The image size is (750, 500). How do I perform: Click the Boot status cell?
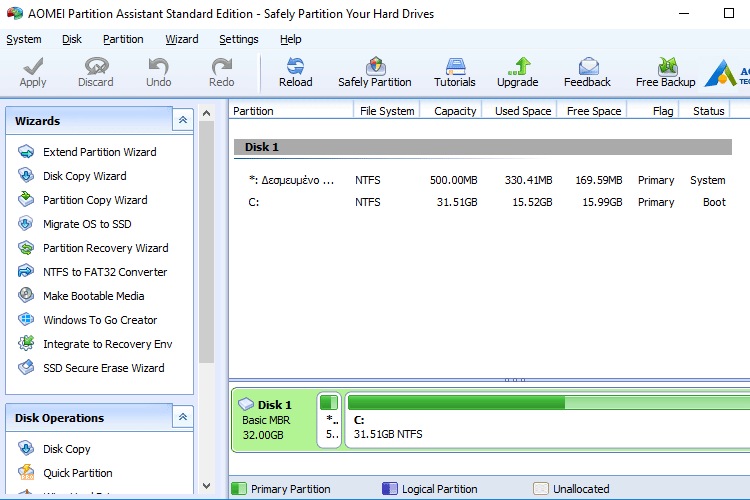click(714, 202)
